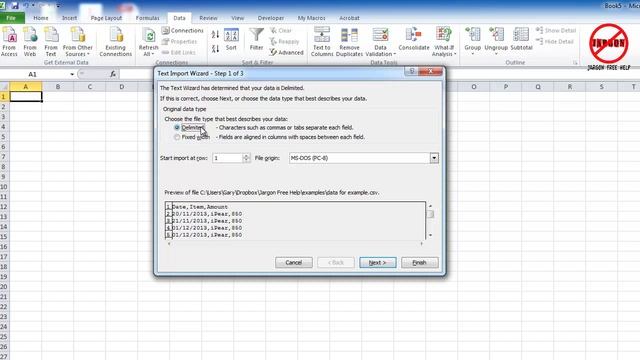Select row 10 header

pos(4,187)
